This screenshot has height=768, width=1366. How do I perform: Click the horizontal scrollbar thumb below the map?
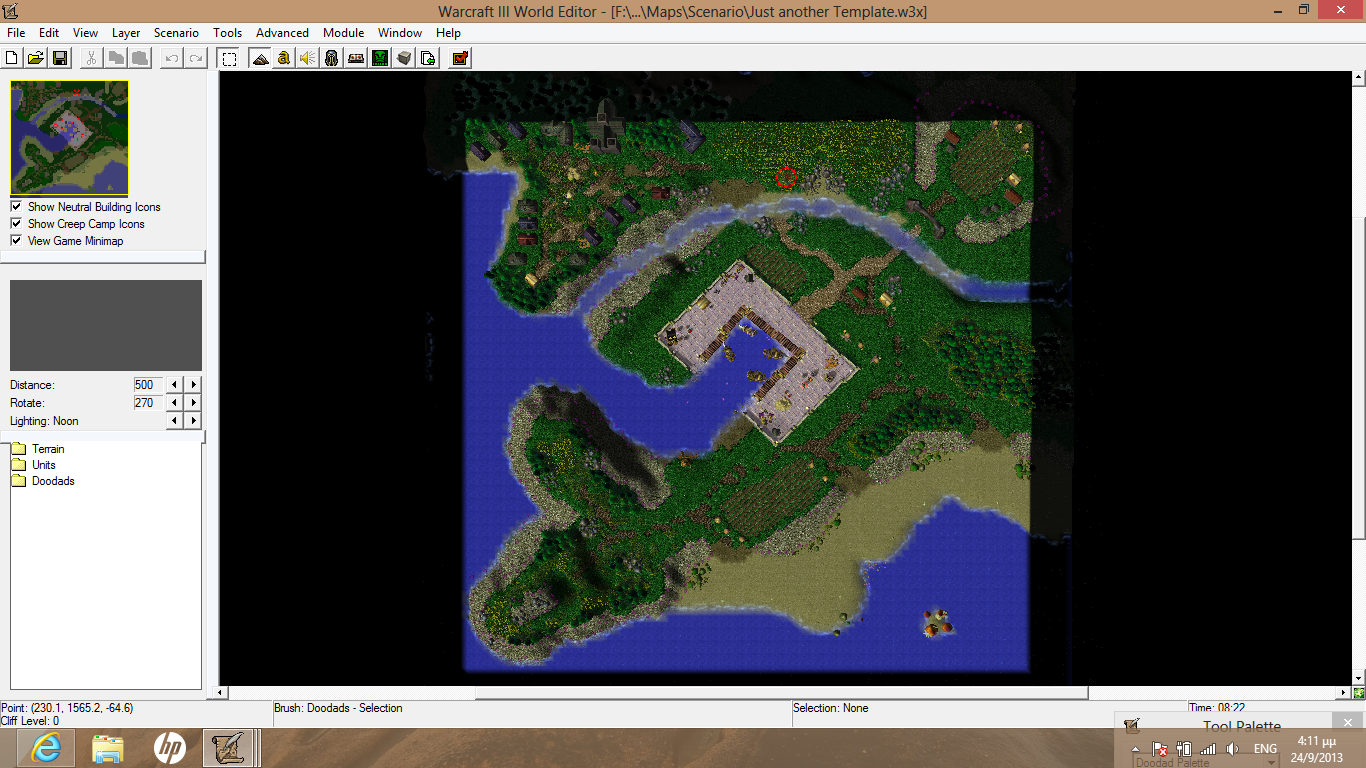[x=781, y=692]
